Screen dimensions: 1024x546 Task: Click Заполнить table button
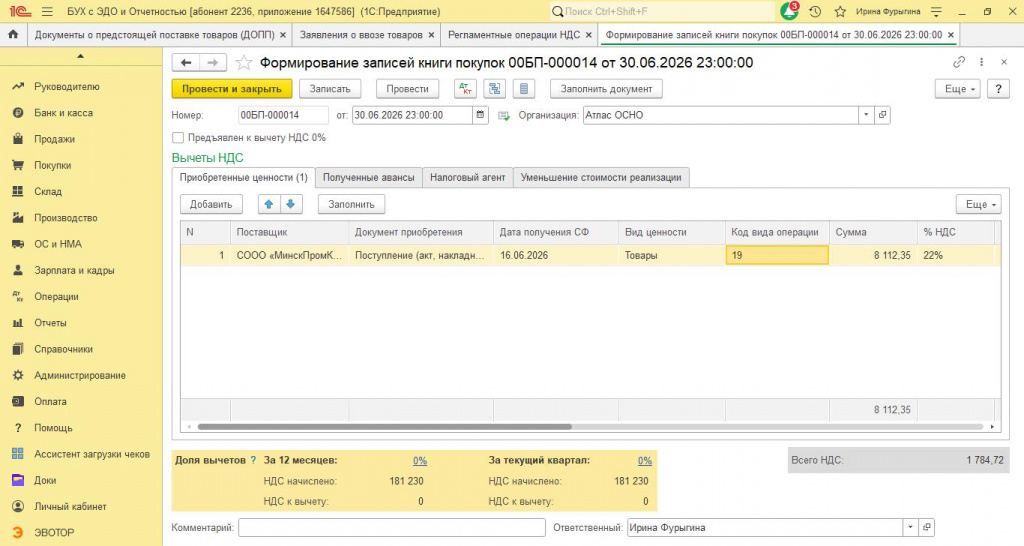click(351, 204)
